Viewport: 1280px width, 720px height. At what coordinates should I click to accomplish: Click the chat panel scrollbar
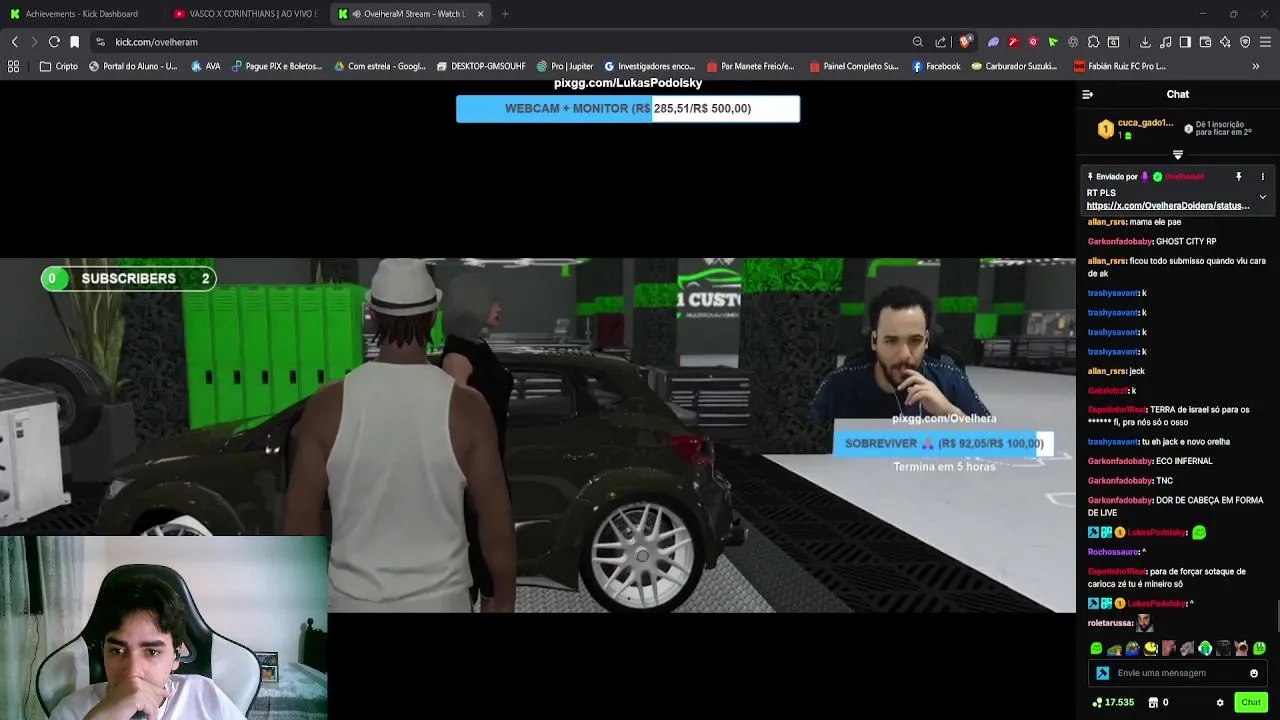pos(1277,615)
